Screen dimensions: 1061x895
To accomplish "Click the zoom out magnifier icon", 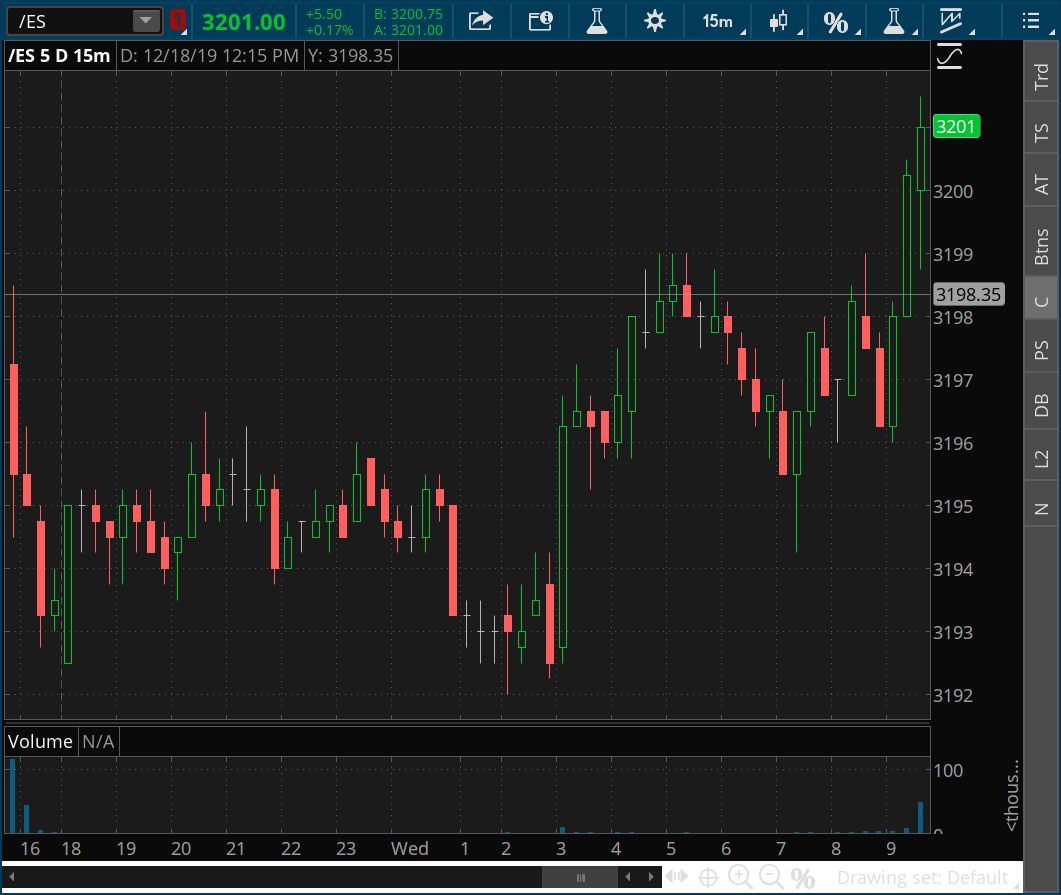I will point(771,877).
